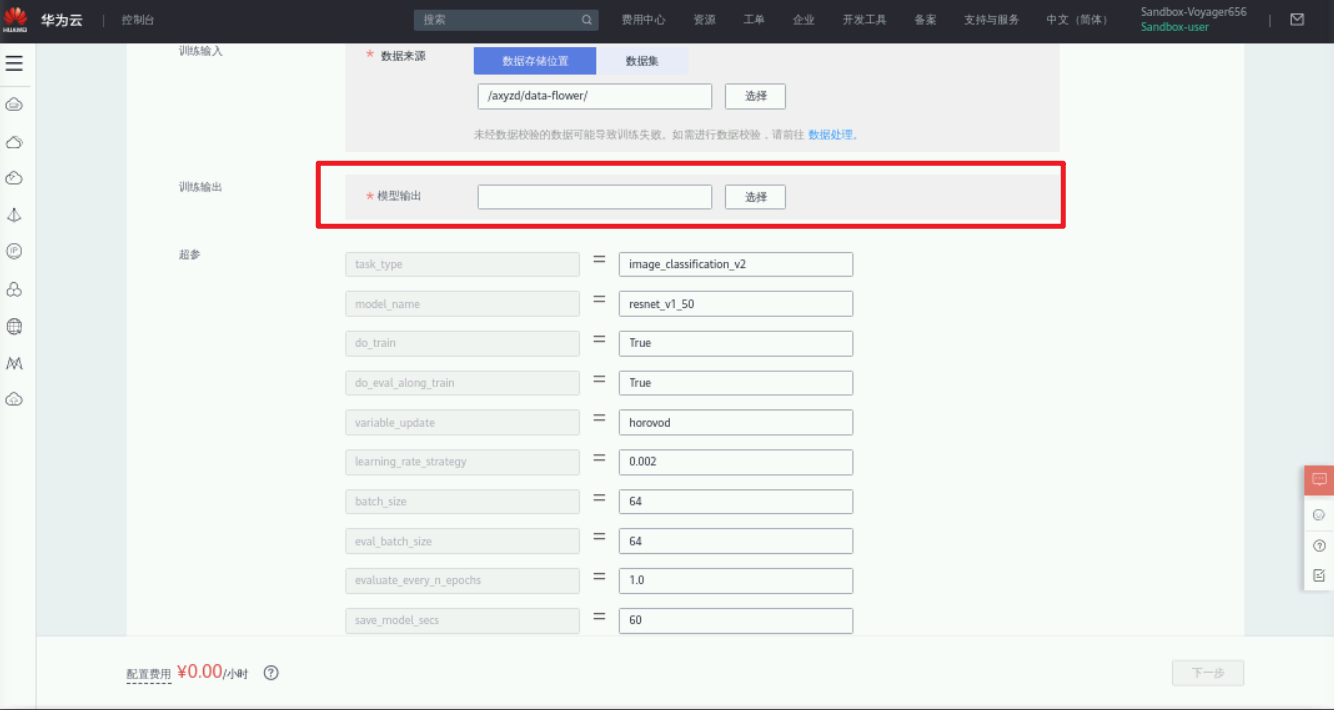Click the horovod value field
The width and height of the screenshot is (1334, 710).
(x=736, y=423)
